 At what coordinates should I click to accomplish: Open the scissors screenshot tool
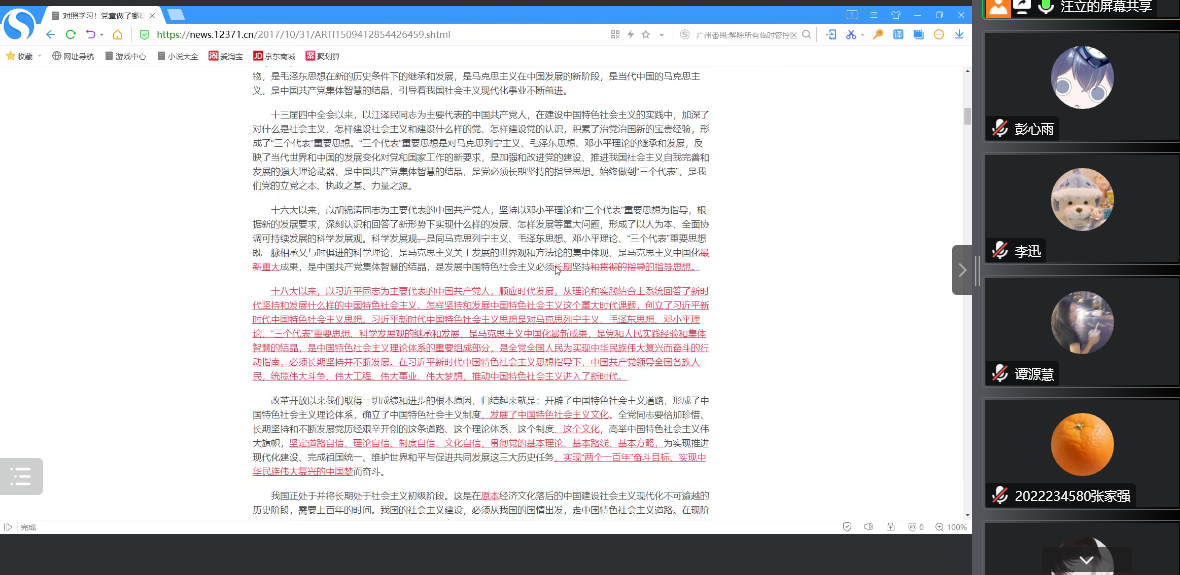(x=850, y=34)
